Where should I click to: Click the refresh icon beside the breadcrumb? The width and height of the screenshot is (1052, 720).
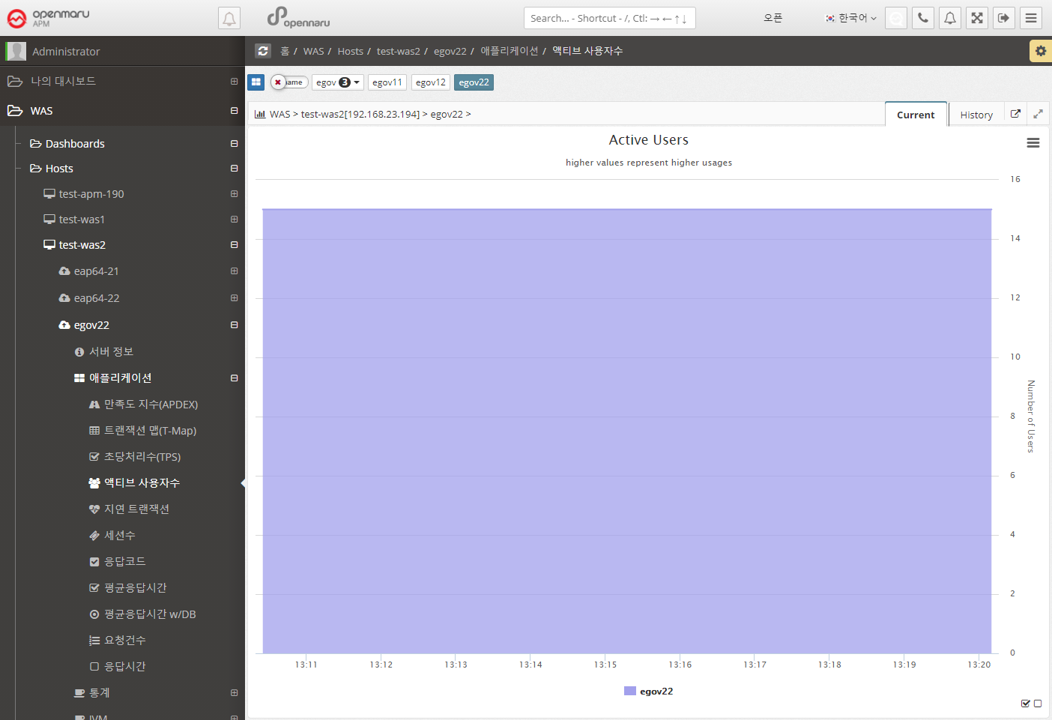(263, 51)
